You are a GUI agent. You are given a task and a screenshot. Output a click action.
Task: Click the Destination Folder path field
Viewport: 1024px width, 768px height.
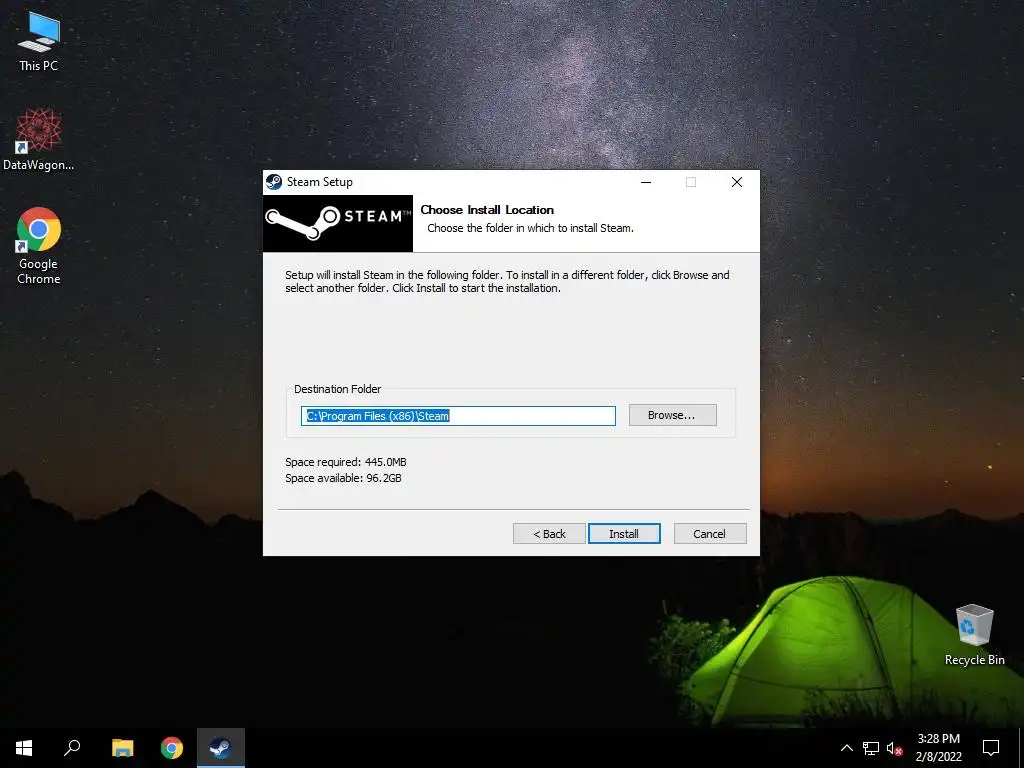click(458, 416)
